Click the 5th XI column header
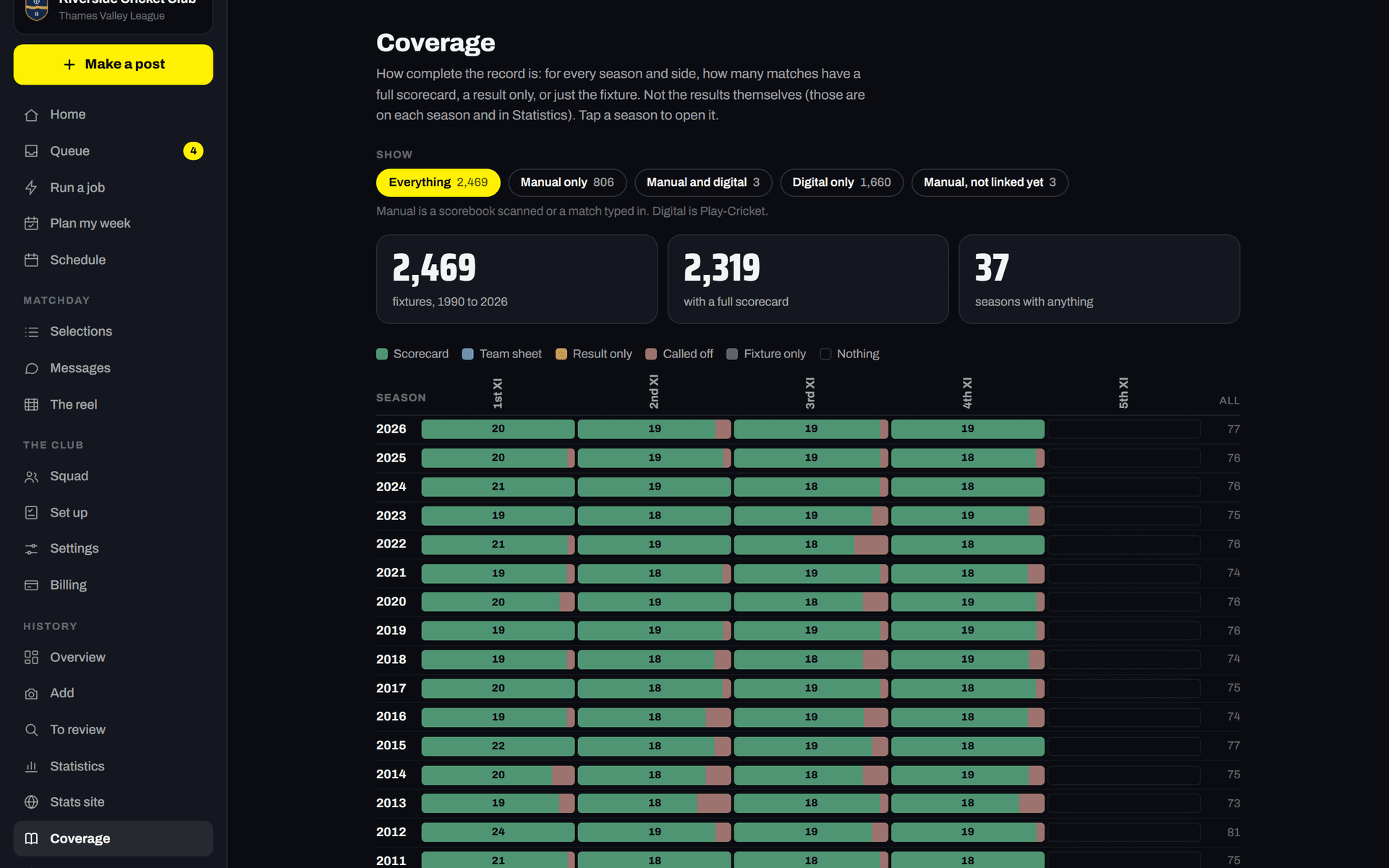The height and width of the screenshot is (868, 1389). (1123, 393)
